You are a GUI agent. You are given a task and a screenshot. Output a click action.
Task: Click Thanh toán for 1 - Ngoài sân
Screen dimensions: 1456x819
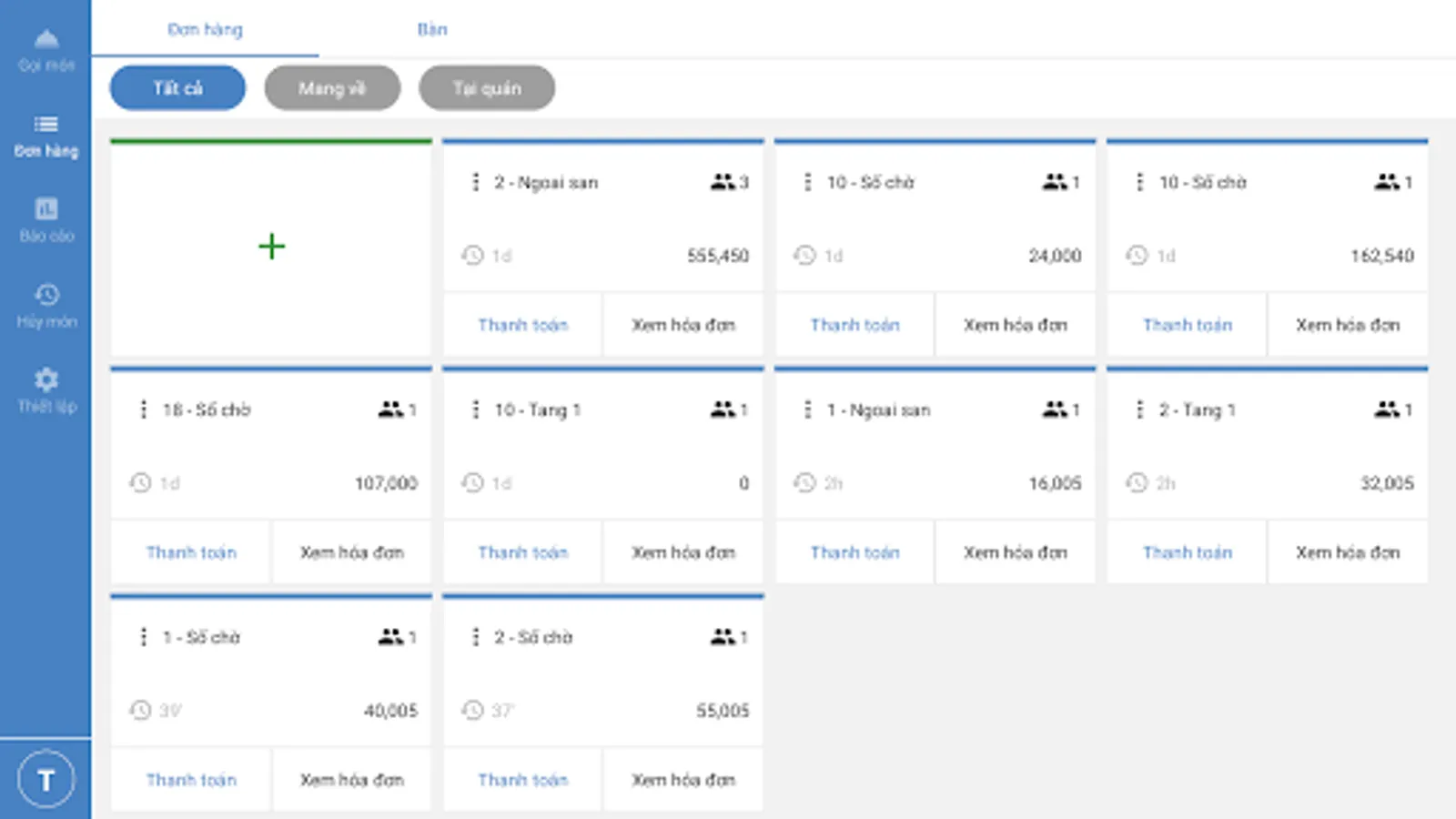tap(854, 552)
